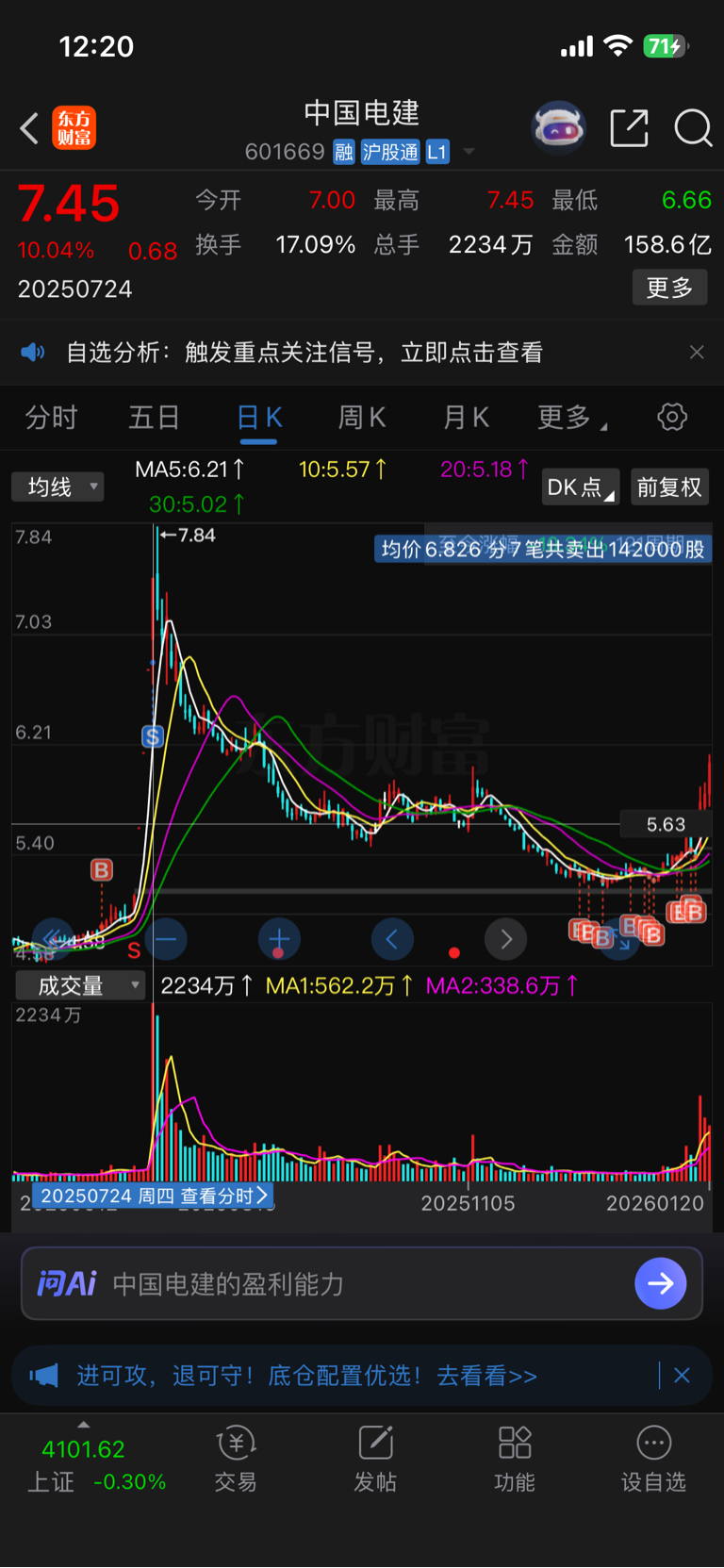Tap the red B marker near 5.40
The width and height of the screenshot is (724, 1568).
click(102, 870)
